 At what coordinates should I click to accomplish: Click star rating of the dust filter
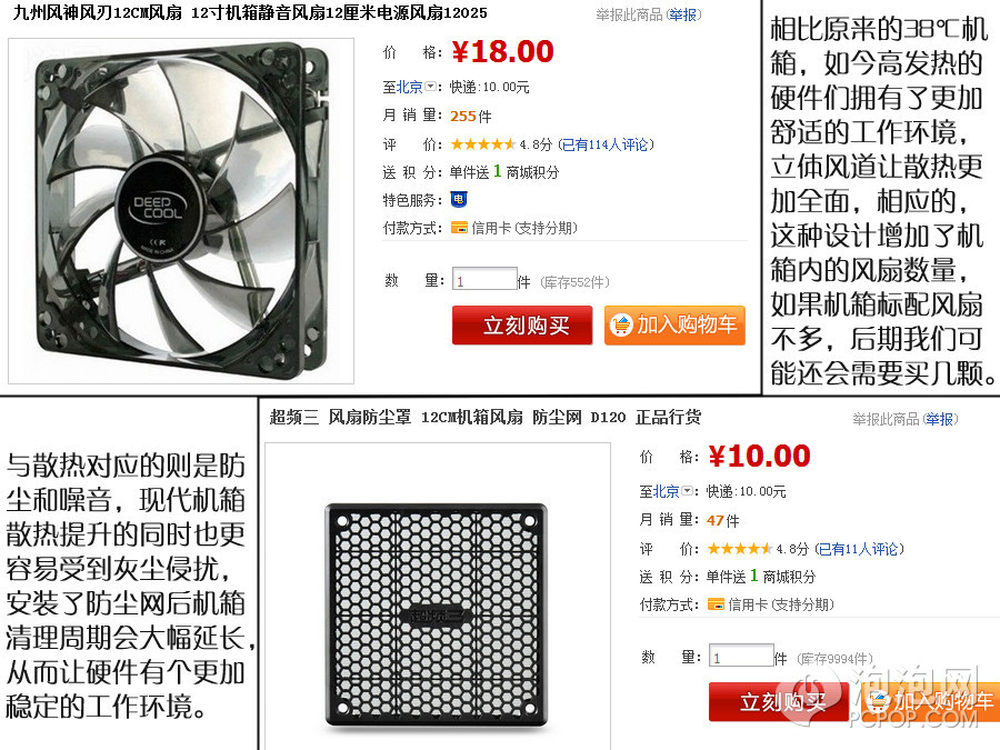[740, 548]
